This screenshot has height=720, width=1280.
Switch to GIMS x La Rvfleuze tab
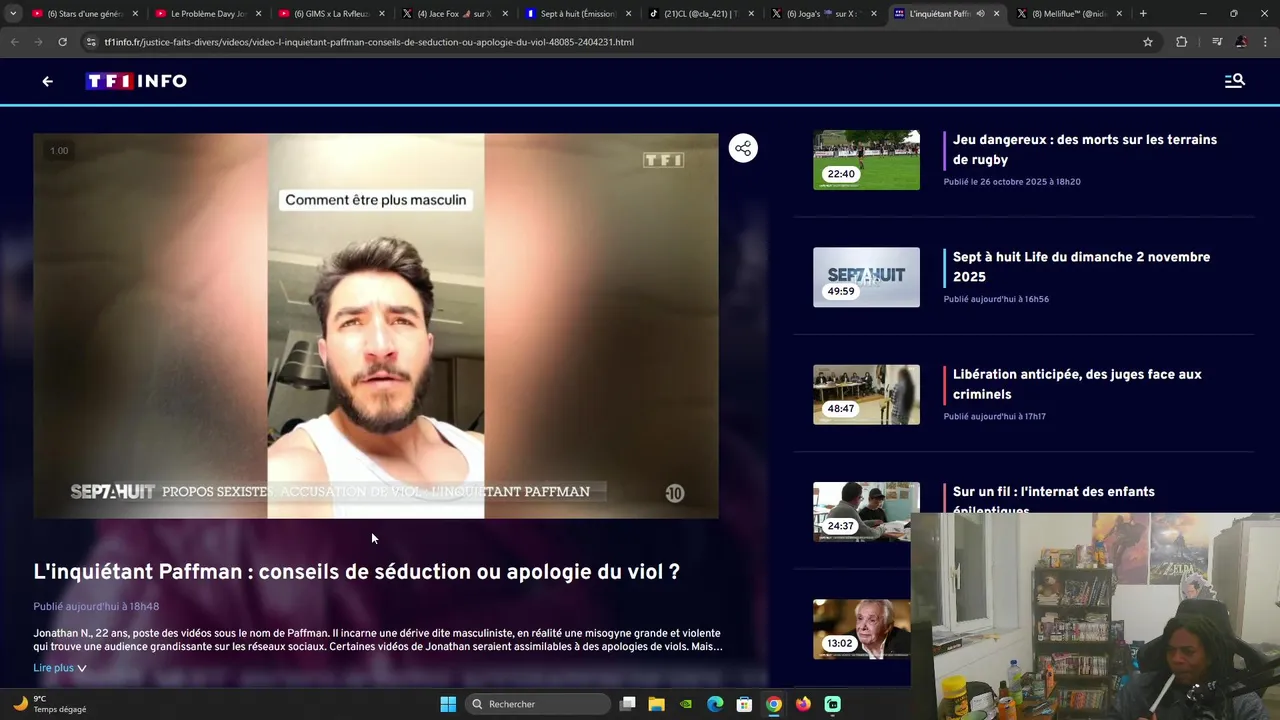tap(331, 14)
